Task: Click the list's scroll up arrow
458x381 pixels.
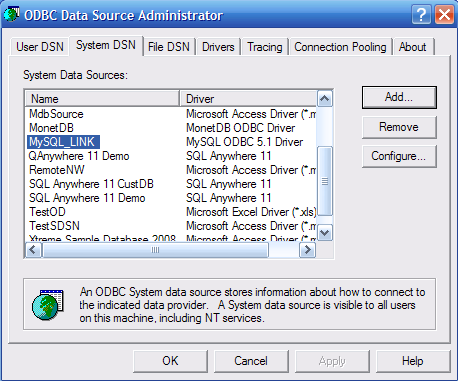Action: pos(325,99)
